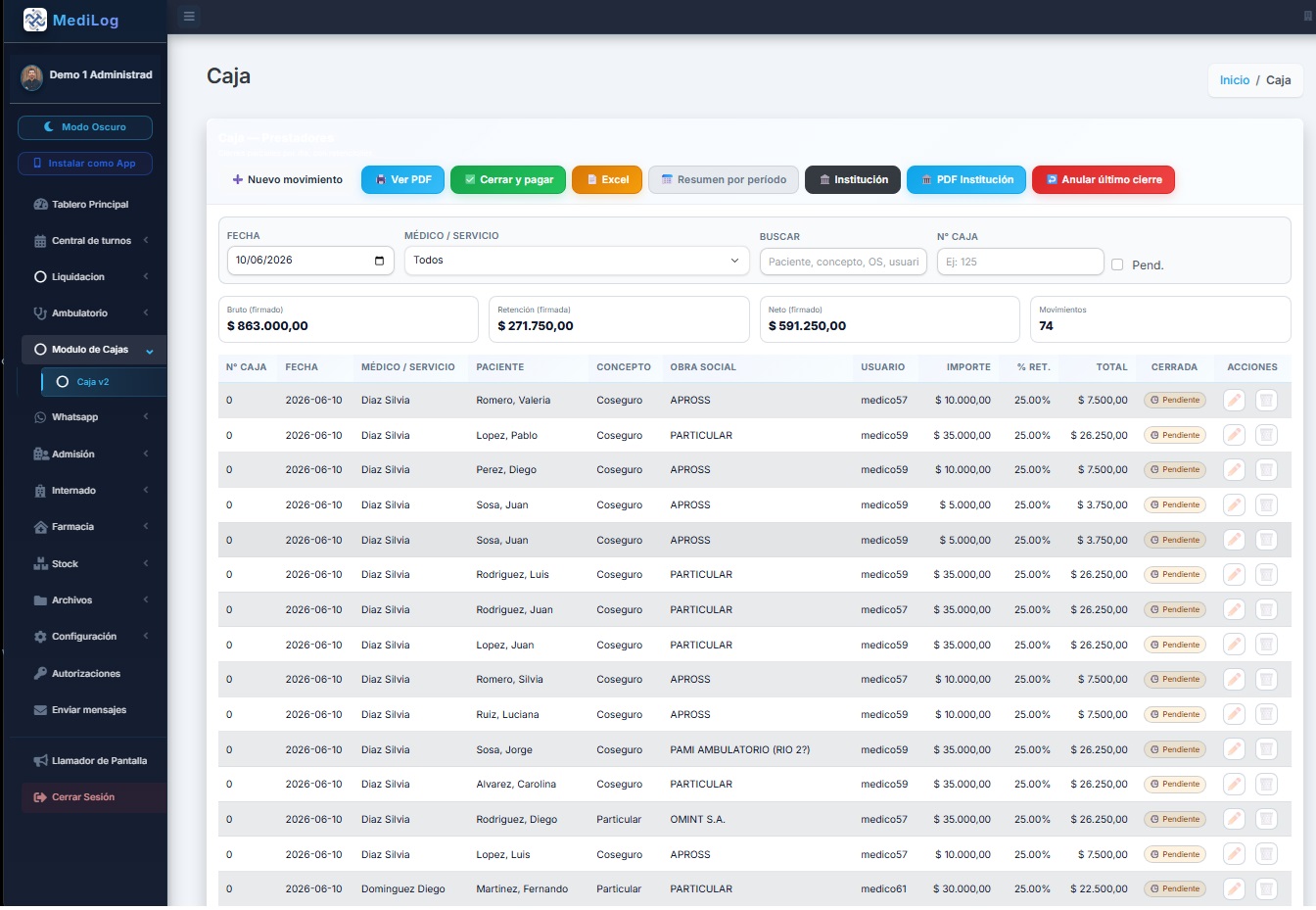Image resolution: width=1316 pixels, height=910 pixels.
Task: Edit the Ruiz, Luciana movement
Action: point(1234,714)
